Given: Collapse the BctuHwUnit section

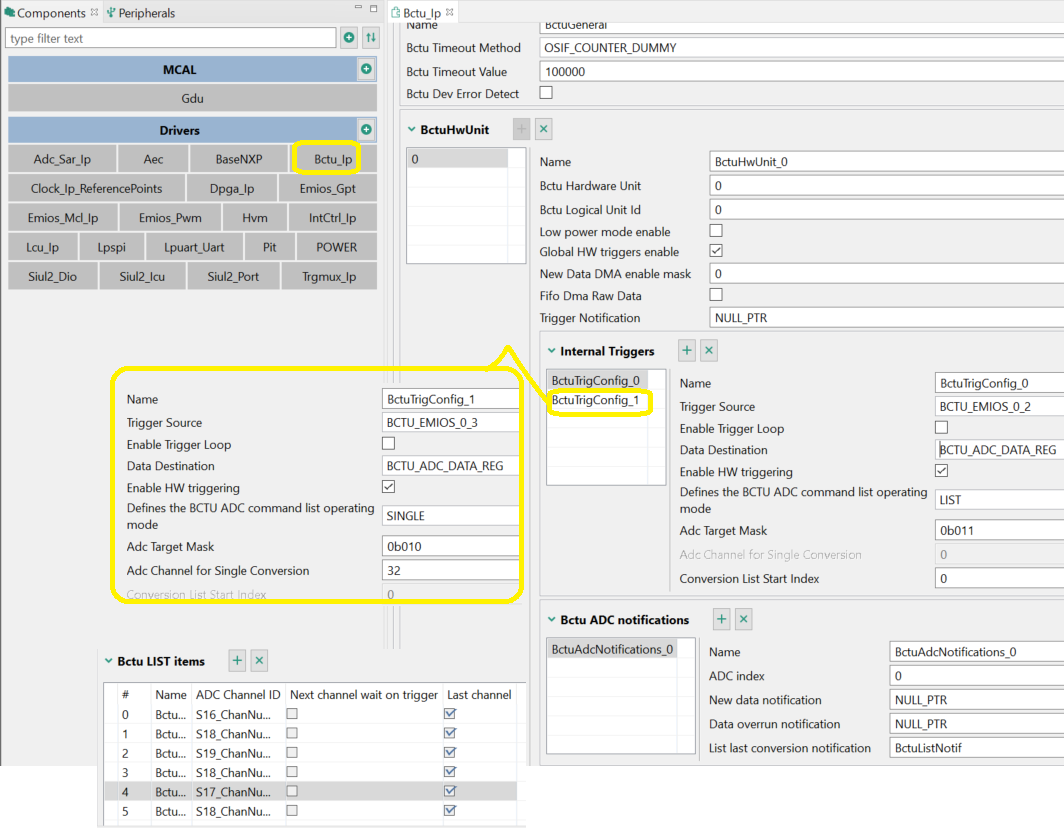Looking at the screenshot, I should point(412,128).
